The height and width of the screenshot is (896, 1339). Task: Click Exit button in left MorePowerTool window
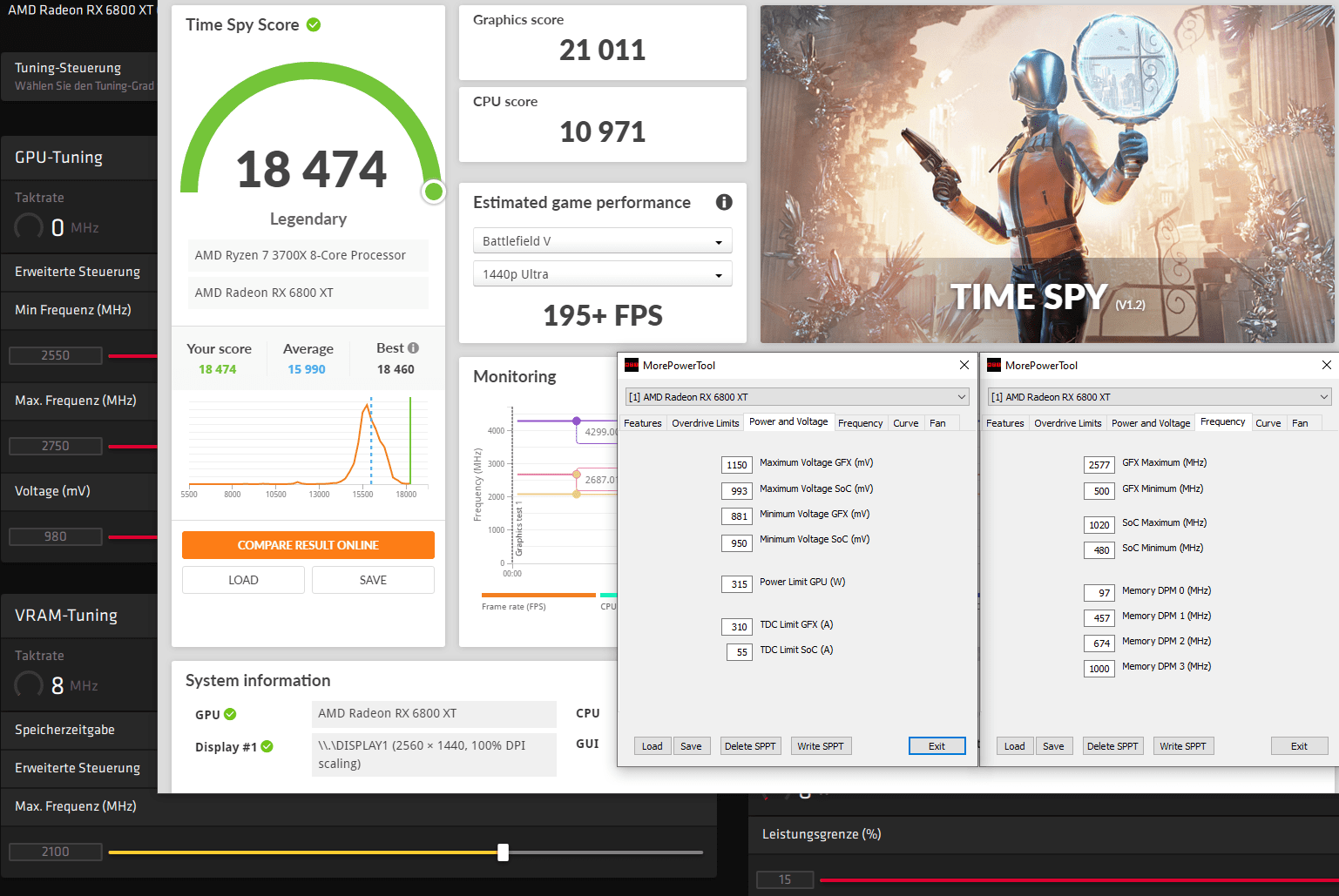point(937,746)
